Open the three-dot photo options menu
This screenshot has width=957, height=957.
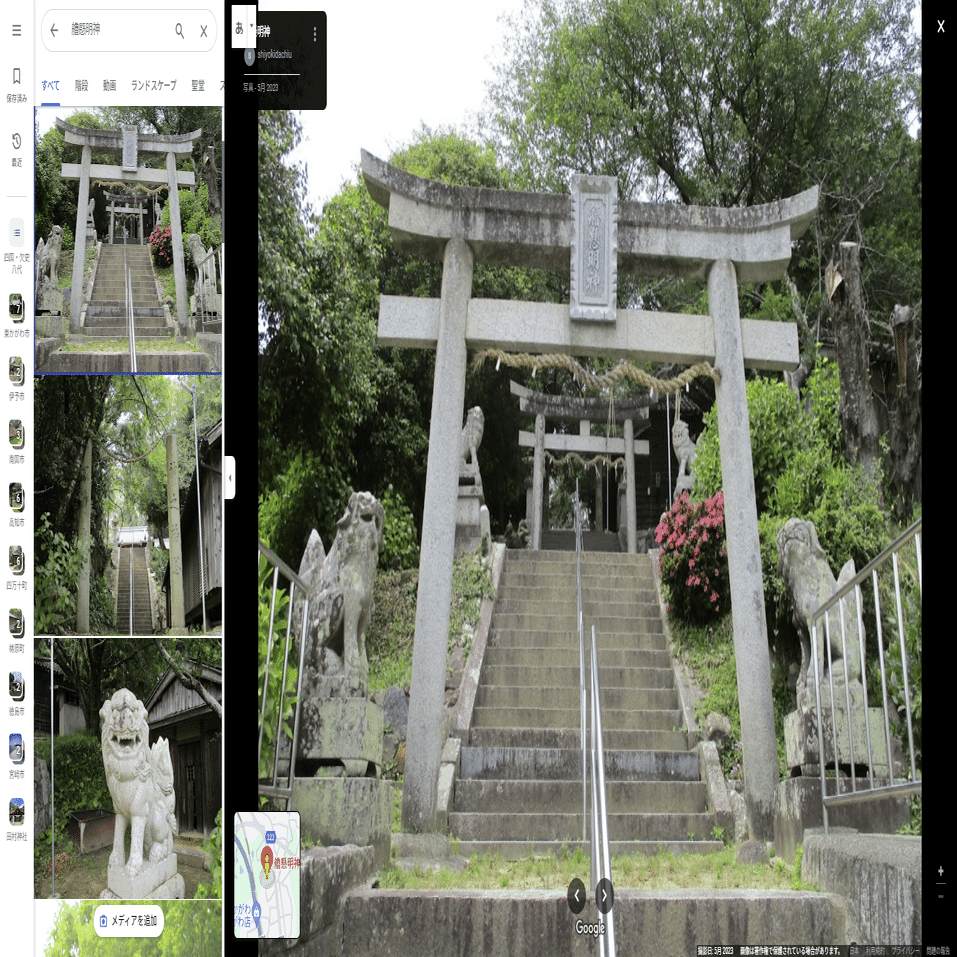tap(315, 34)
